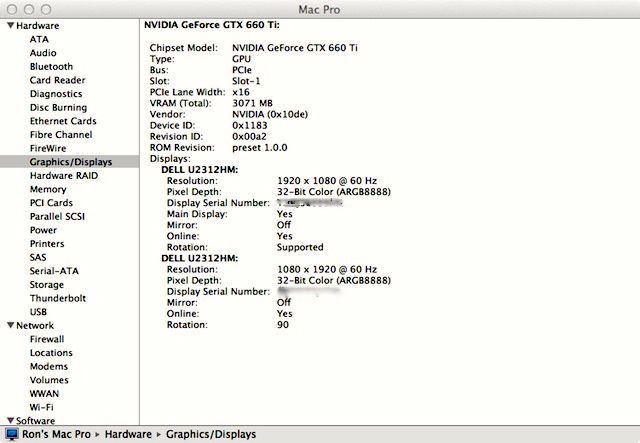Viewport: 640px width, 443px height.
Task: Click the Rotation value 90
Action: [x=283, y=325]
